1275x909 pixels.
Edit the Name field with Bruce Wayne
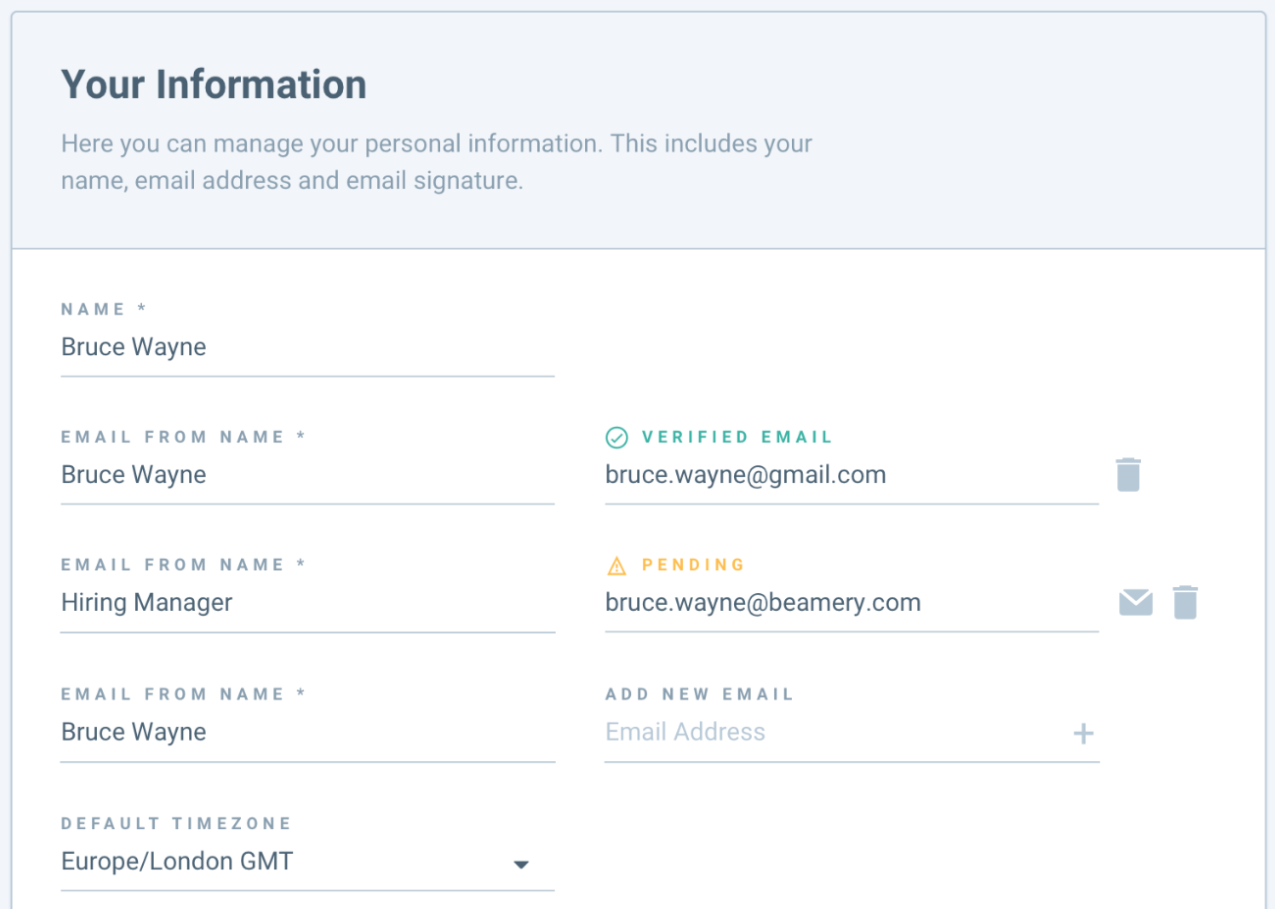(x=307, y=347)
